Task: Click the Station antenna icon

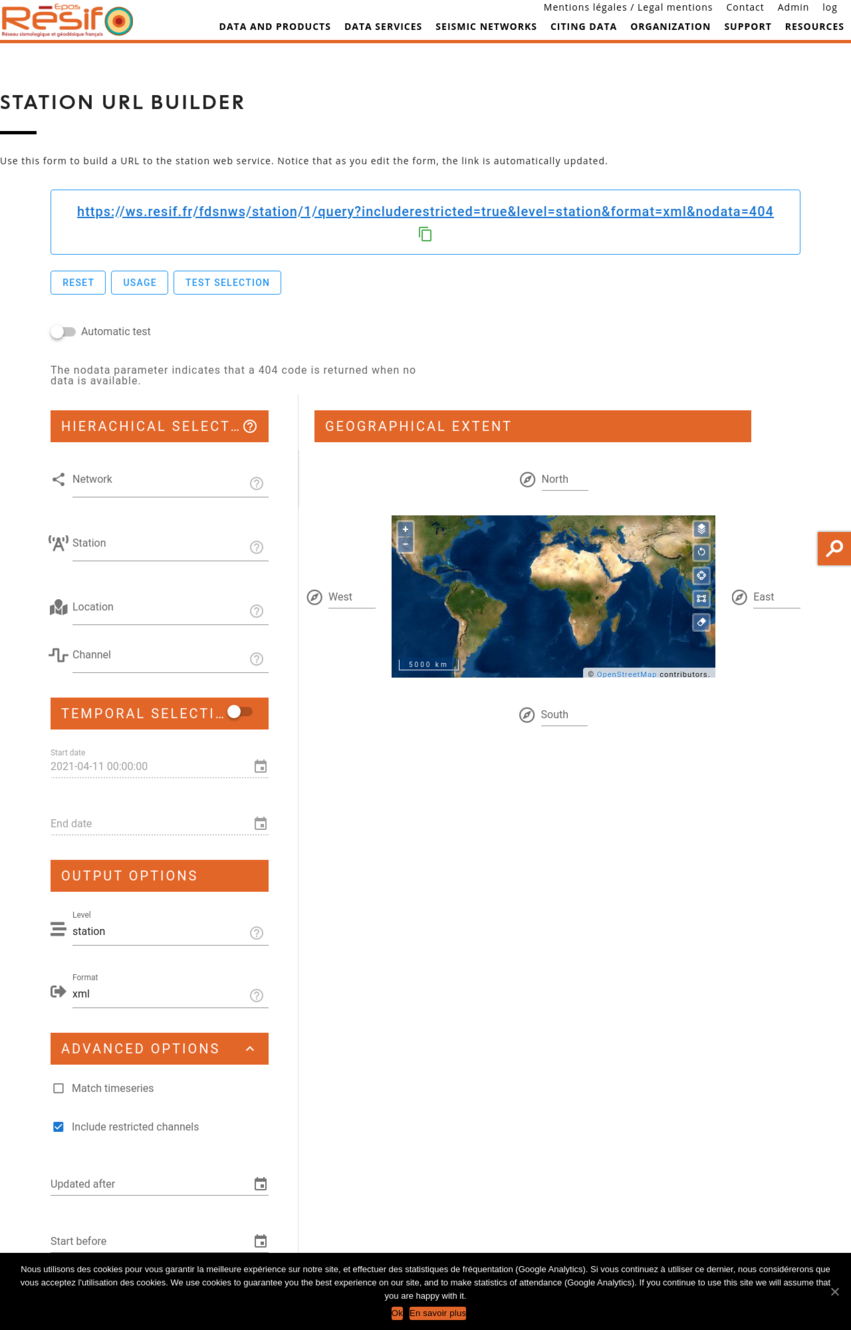Action: (x=58, y=543)
